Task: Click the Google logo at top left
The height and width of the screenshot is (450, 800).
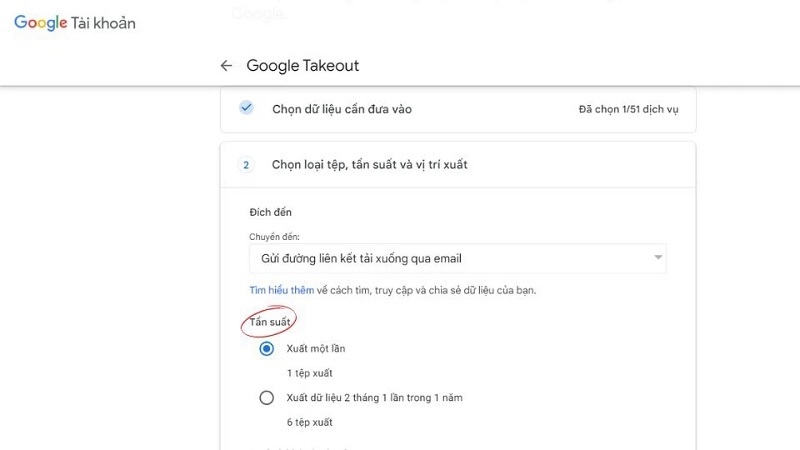Action: [x=39, y=23]
